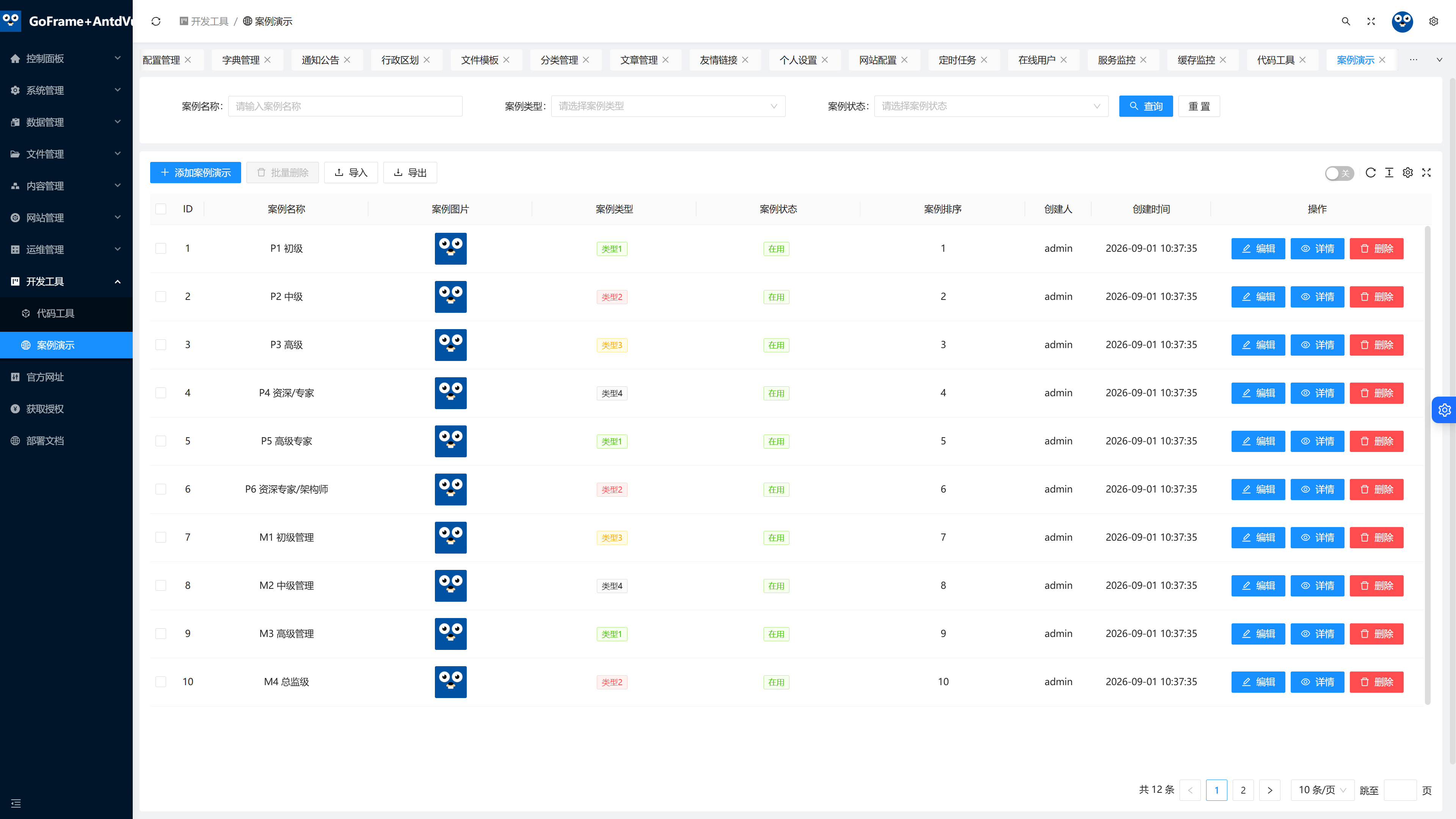
Task: Change table density with row-height icon
Action: click(1389, 173)
